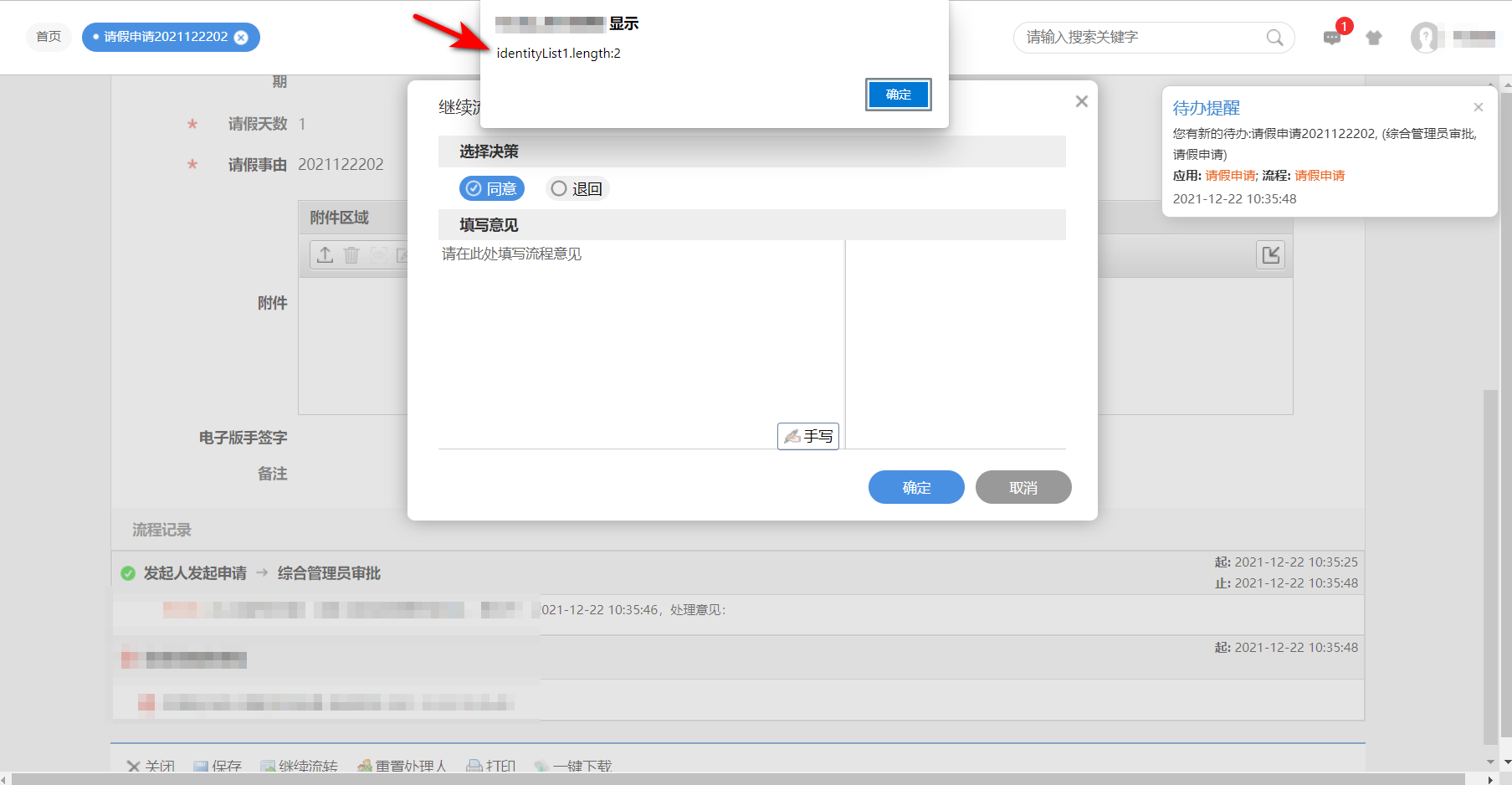Viewport: 1512px width, 785px height.
Task: Select the 同意 decision option
Action: click(492, 189)
